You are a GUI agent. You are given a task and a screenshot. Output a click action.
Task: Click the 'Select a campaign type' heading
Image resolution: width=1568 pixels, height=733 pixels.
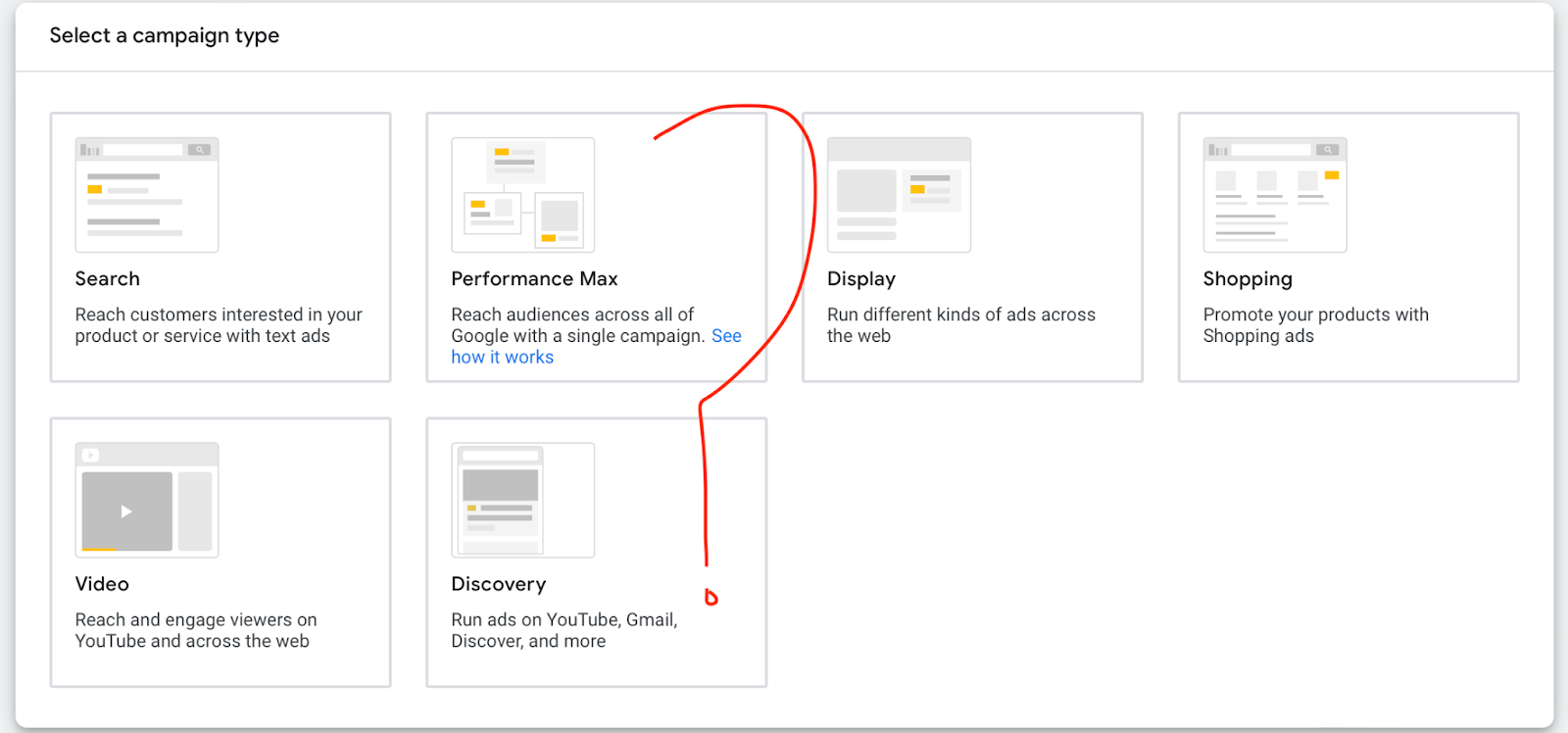pos(165,36)
